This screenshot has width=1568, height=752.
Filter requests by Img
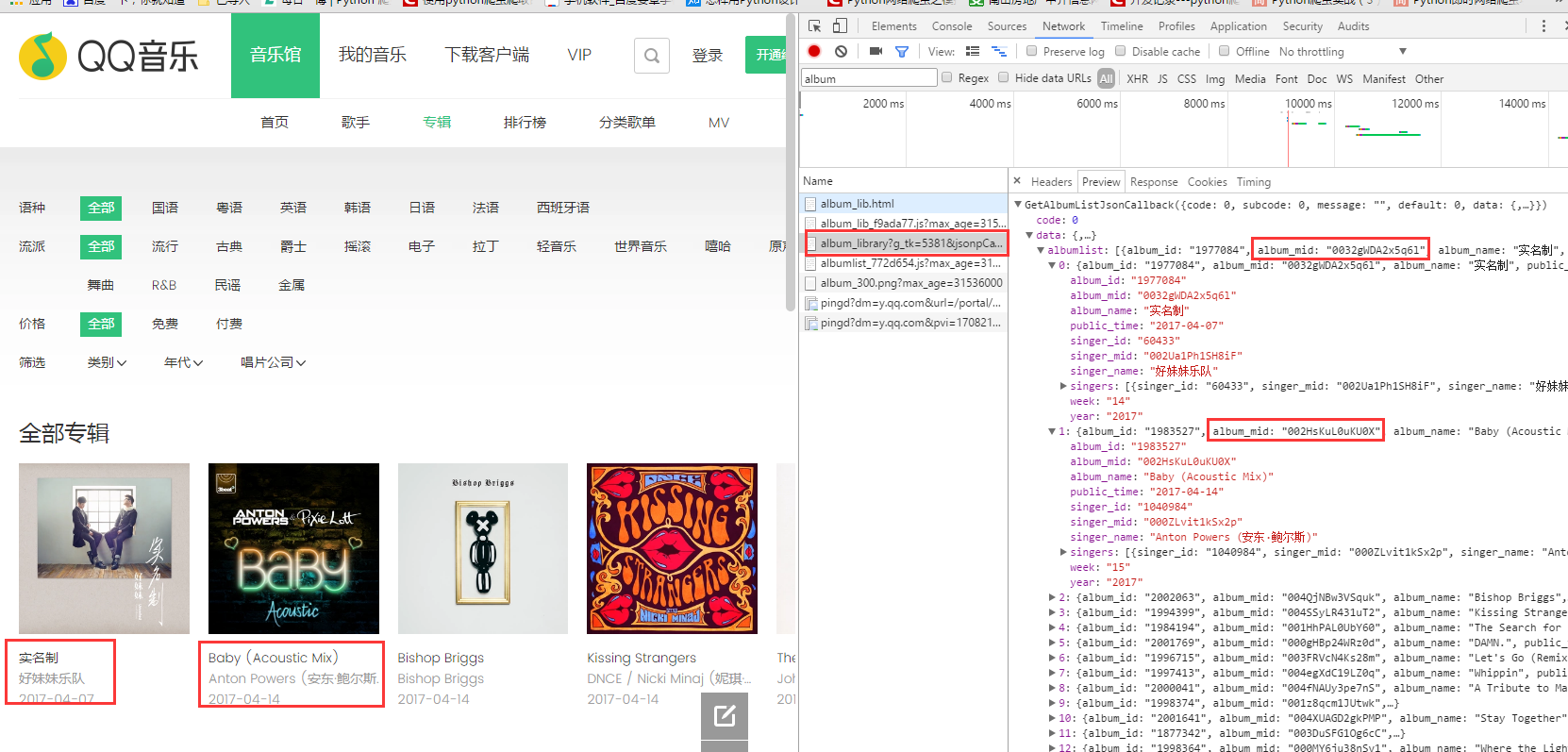(x=1215, y=79)
